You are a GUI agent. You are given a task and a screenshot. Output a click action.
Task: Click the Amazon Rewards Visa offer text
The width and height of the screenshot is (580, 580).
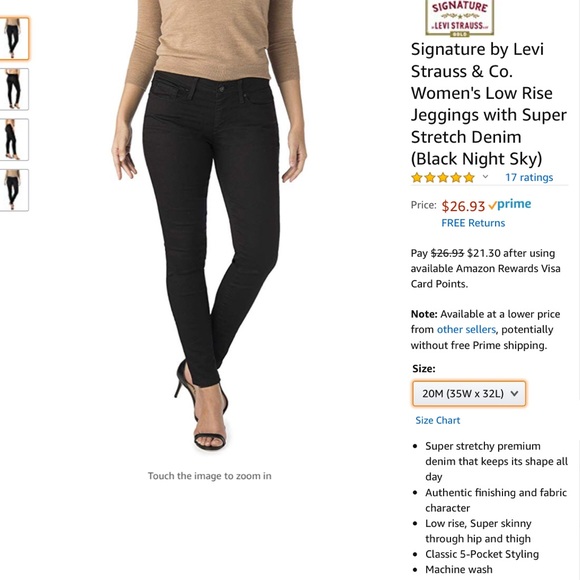pos(485,269)
